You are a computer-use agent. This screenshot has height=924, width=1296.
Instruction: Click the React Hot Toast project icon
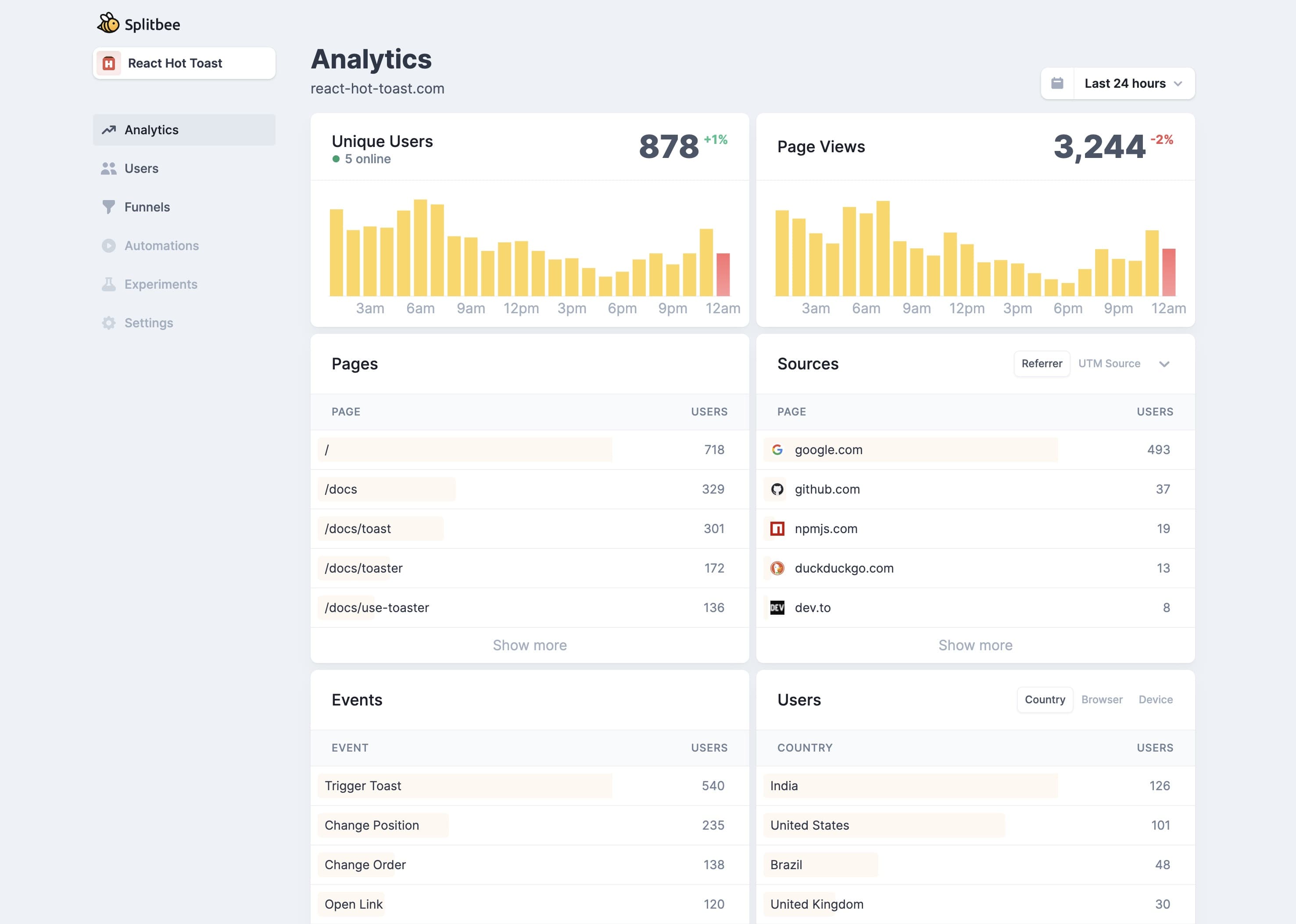(109, 63)
